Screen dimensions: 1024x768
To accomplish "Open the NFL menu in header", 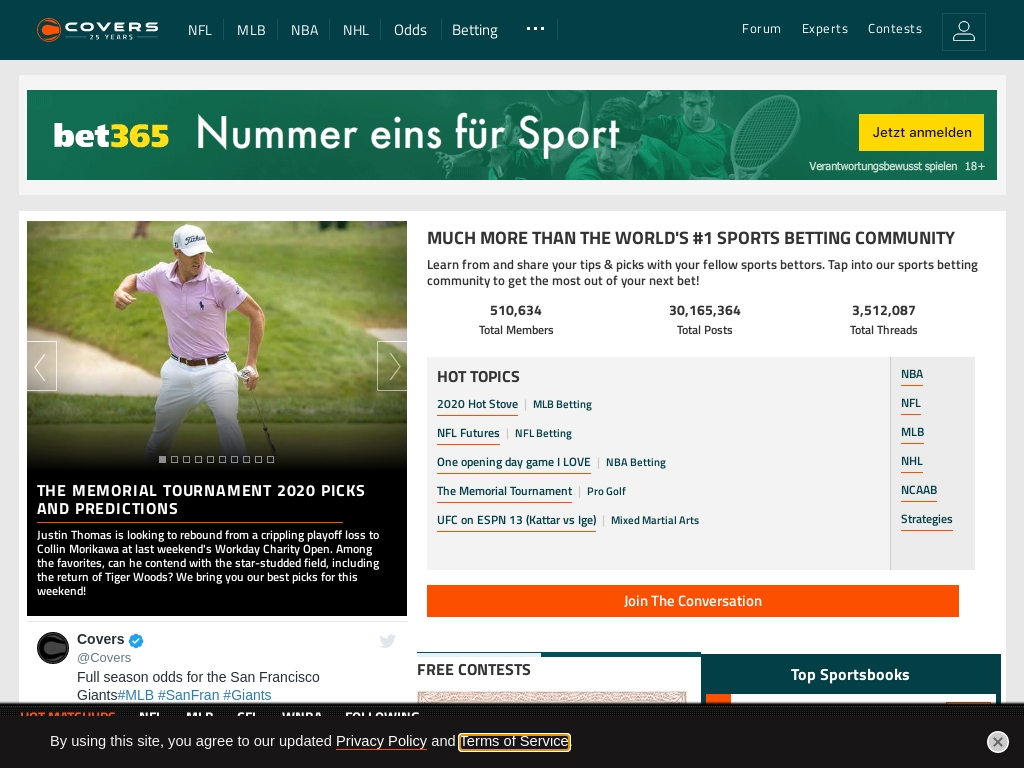I will [200, 30].
